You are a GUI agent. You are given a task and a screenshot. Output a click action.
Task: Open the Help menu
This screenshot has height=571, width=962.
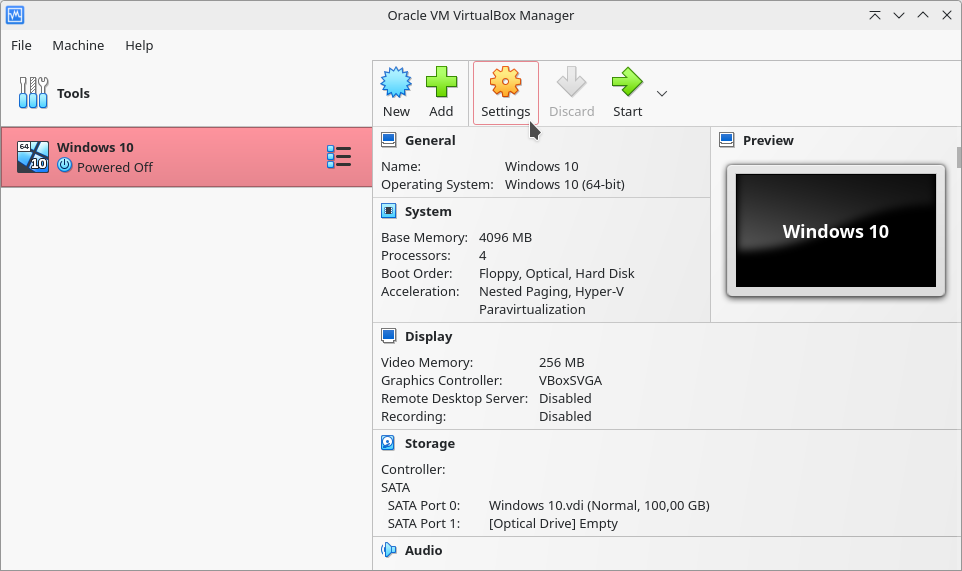[139, 45]
